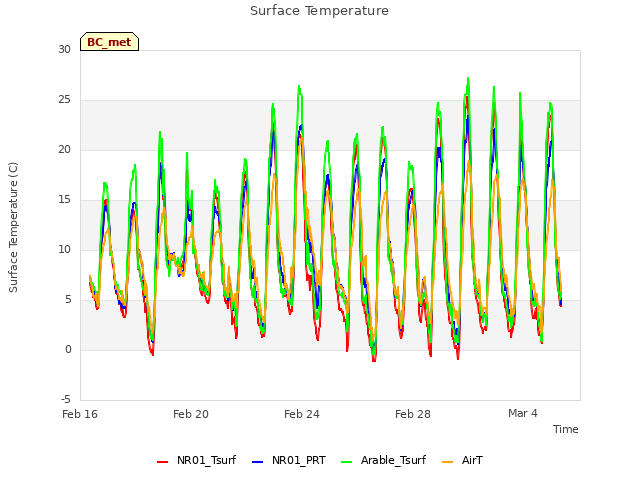Click the 30 y-axis tick label
The height and width of the screenshot is (480, 640).
[64, 49]
